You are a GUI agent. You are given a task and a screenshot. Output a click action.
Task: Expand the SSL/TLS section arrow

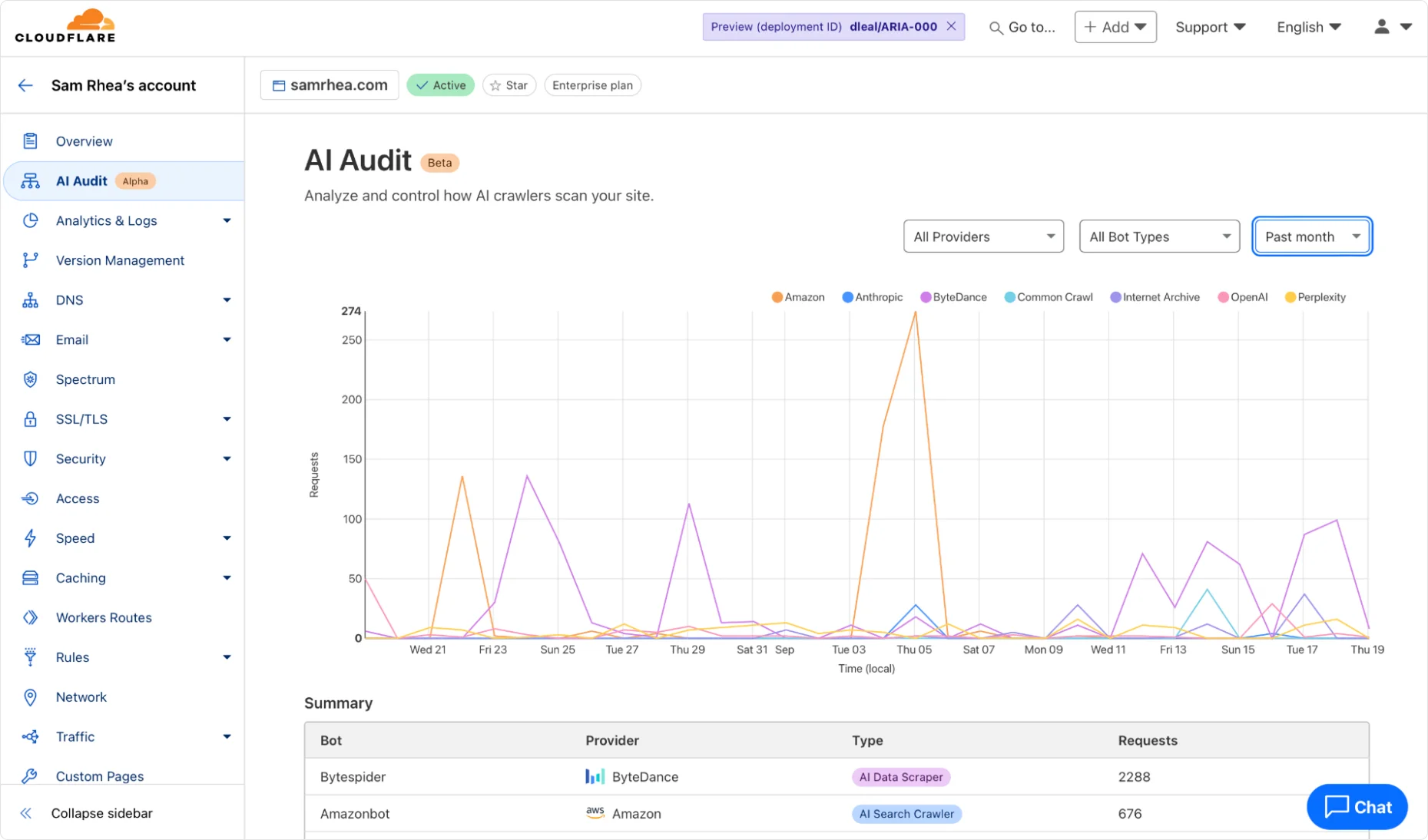point(227,419)
